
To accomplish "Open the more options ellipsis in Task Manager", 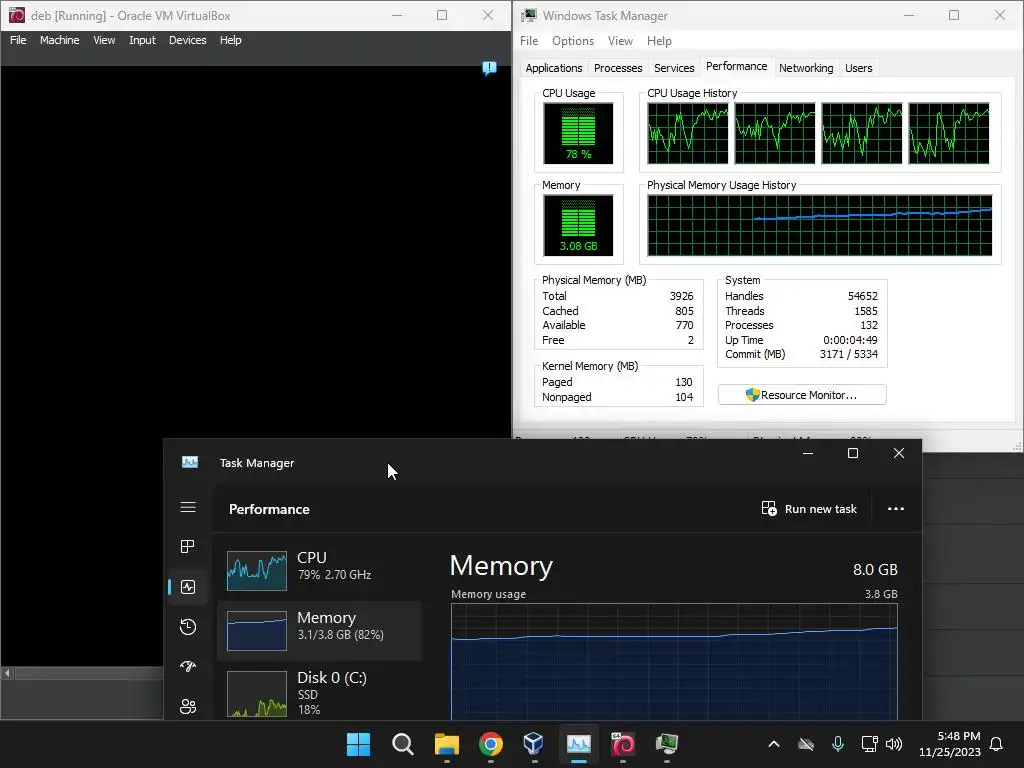I will (x=896, y=509).
